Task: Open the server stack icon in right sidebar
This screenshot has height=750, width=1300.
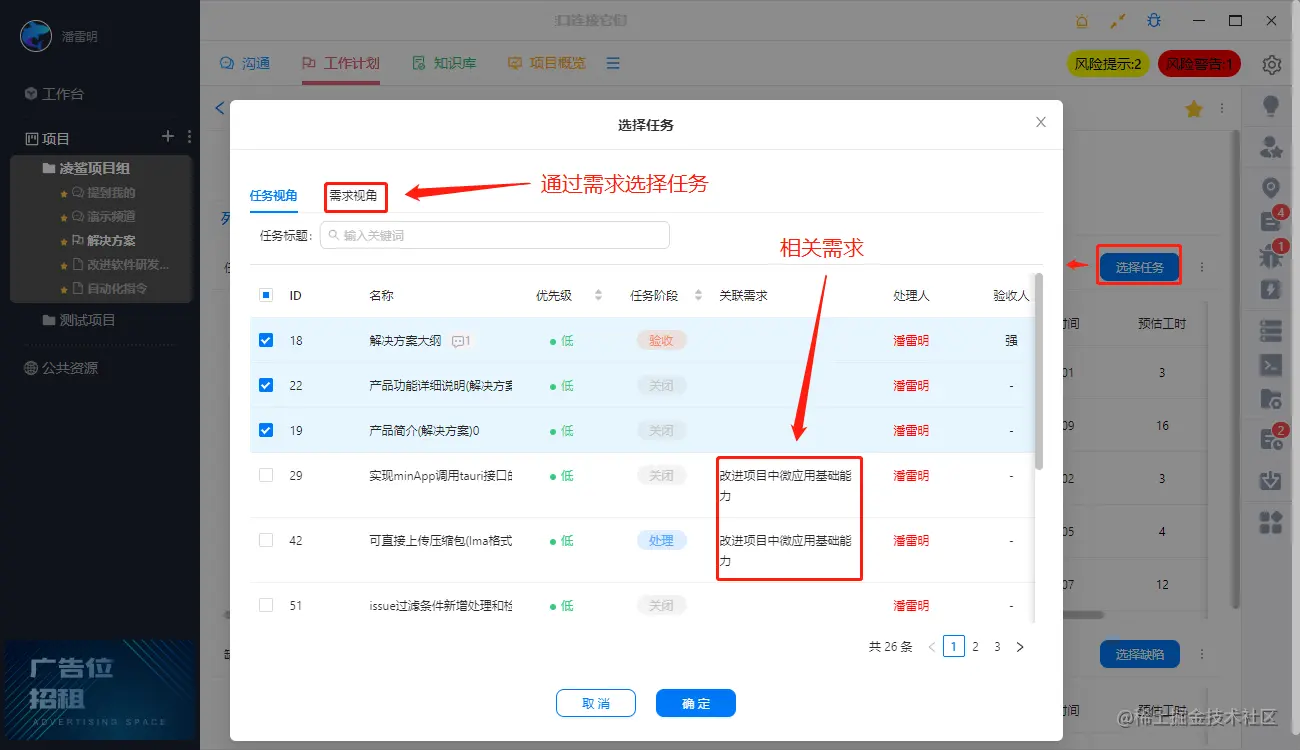Action: click(x=1271, y=329)
